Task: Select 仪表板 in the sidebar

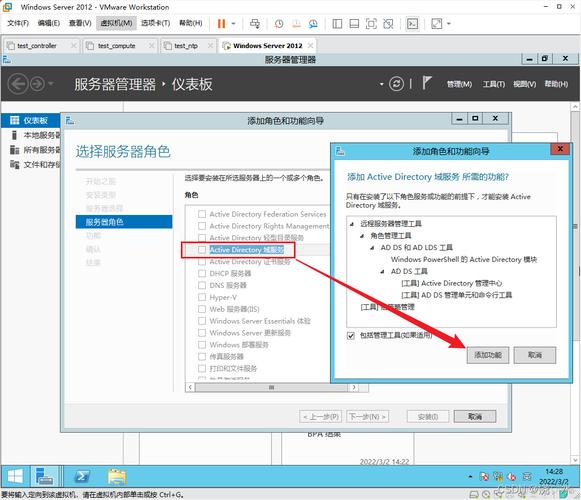Action: (31, 120)
